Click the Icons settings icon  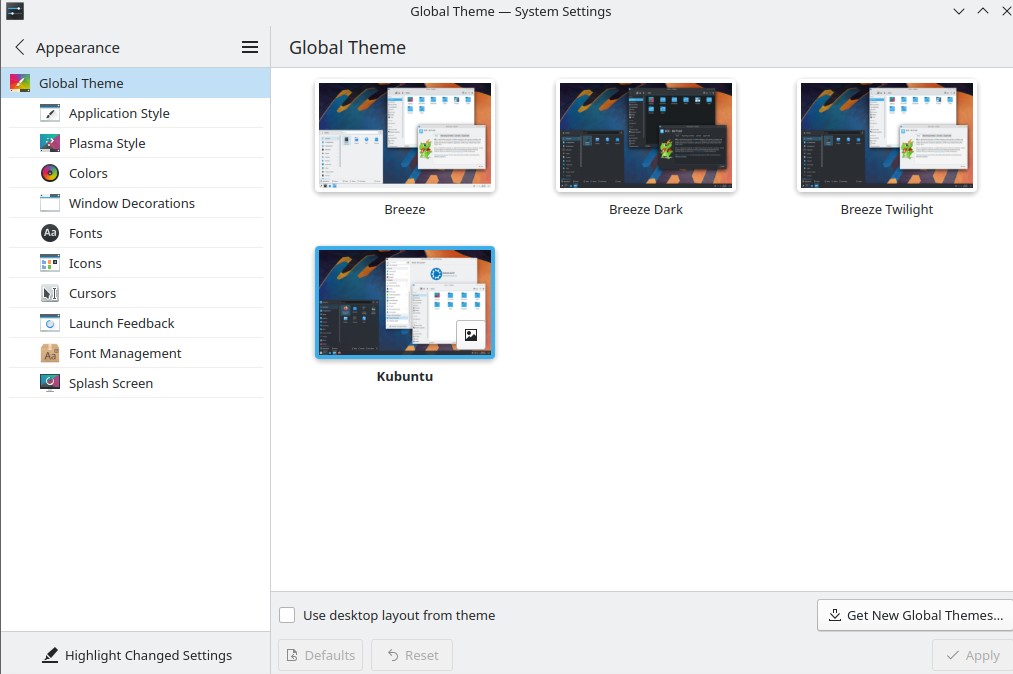(50, 263)
